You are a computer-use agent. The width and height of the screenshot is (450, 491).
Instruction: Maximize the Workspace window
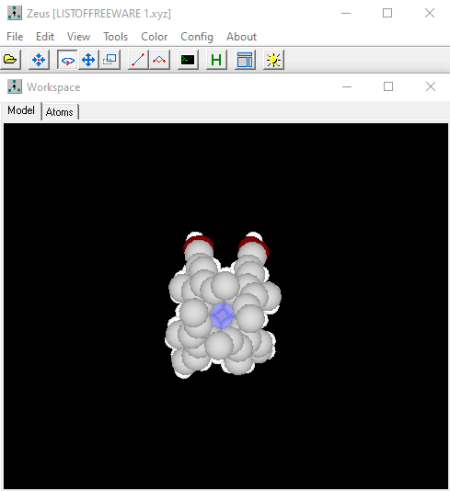pyautogui.click(x=388, y=87)
